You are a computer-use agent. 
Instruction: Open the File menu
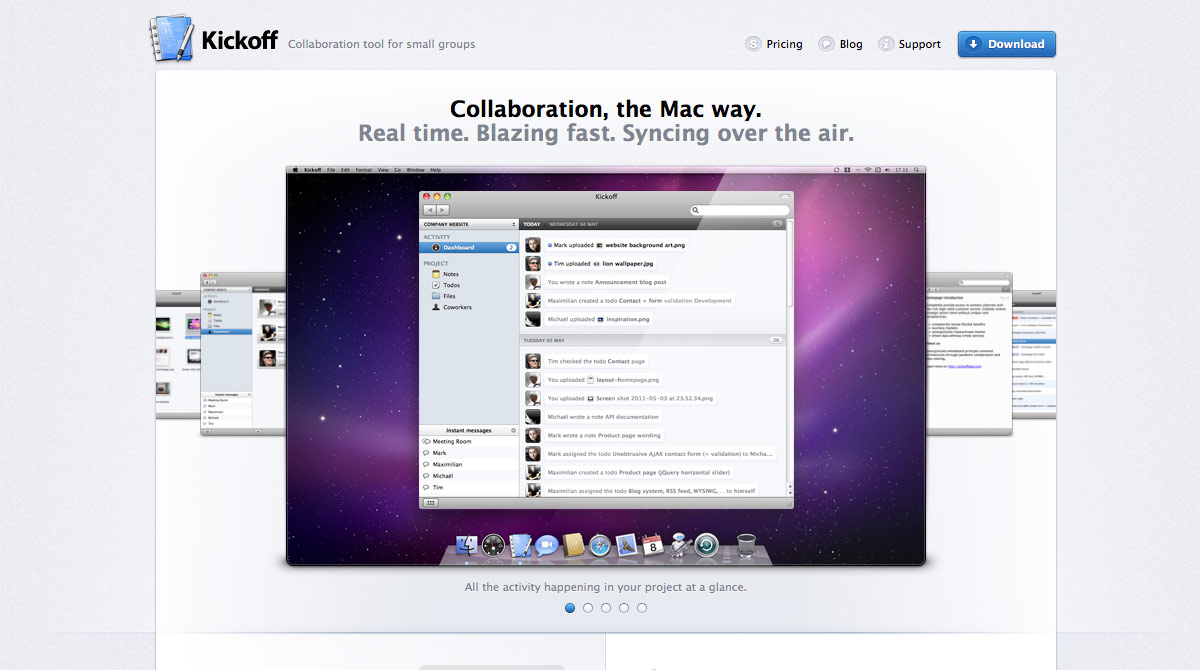coord(331,170)
